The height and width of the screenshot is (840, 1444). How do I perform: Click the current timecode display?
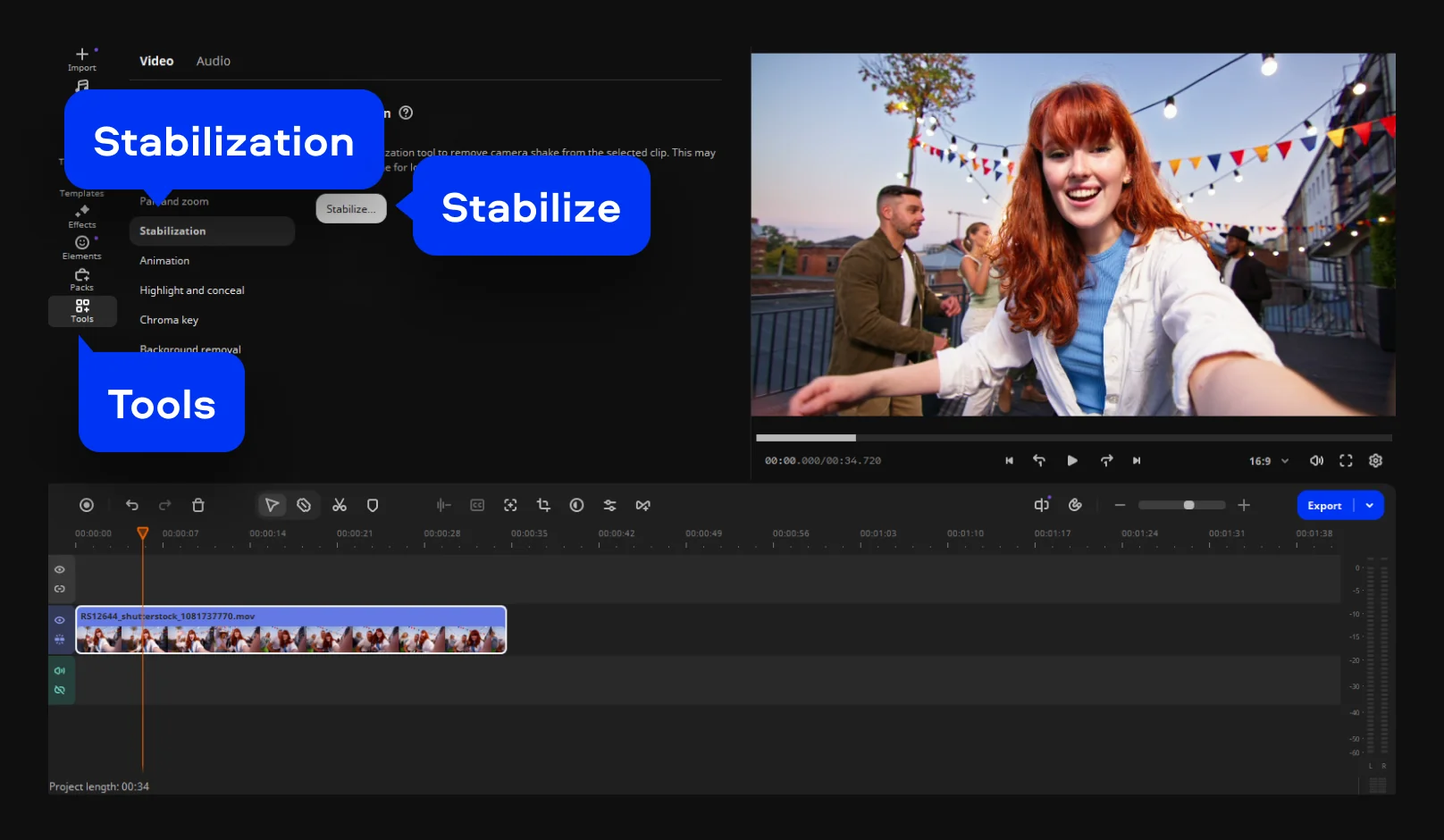click(792, 461)
